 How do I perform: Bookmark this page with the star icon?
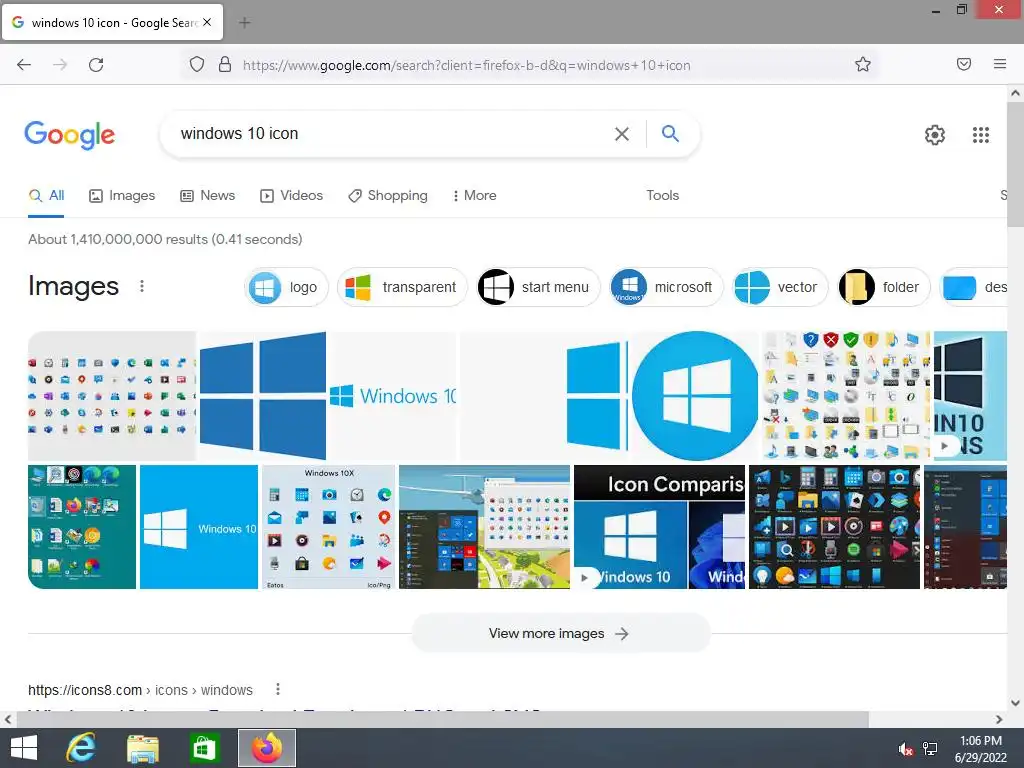(x=863, y=65)
